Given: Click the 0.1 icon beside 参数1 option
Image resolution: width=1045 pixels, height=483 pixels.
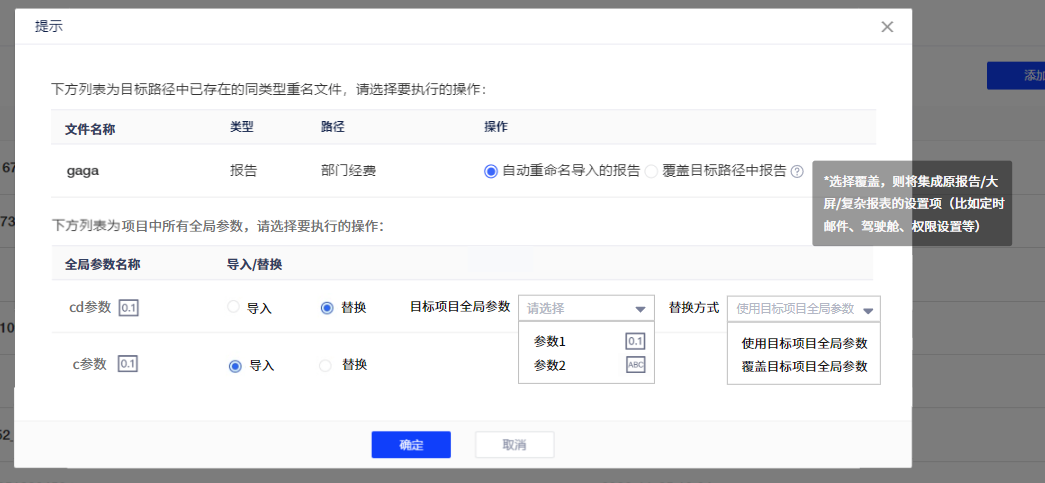Looking at the screenshot, I should pos(635,342).
